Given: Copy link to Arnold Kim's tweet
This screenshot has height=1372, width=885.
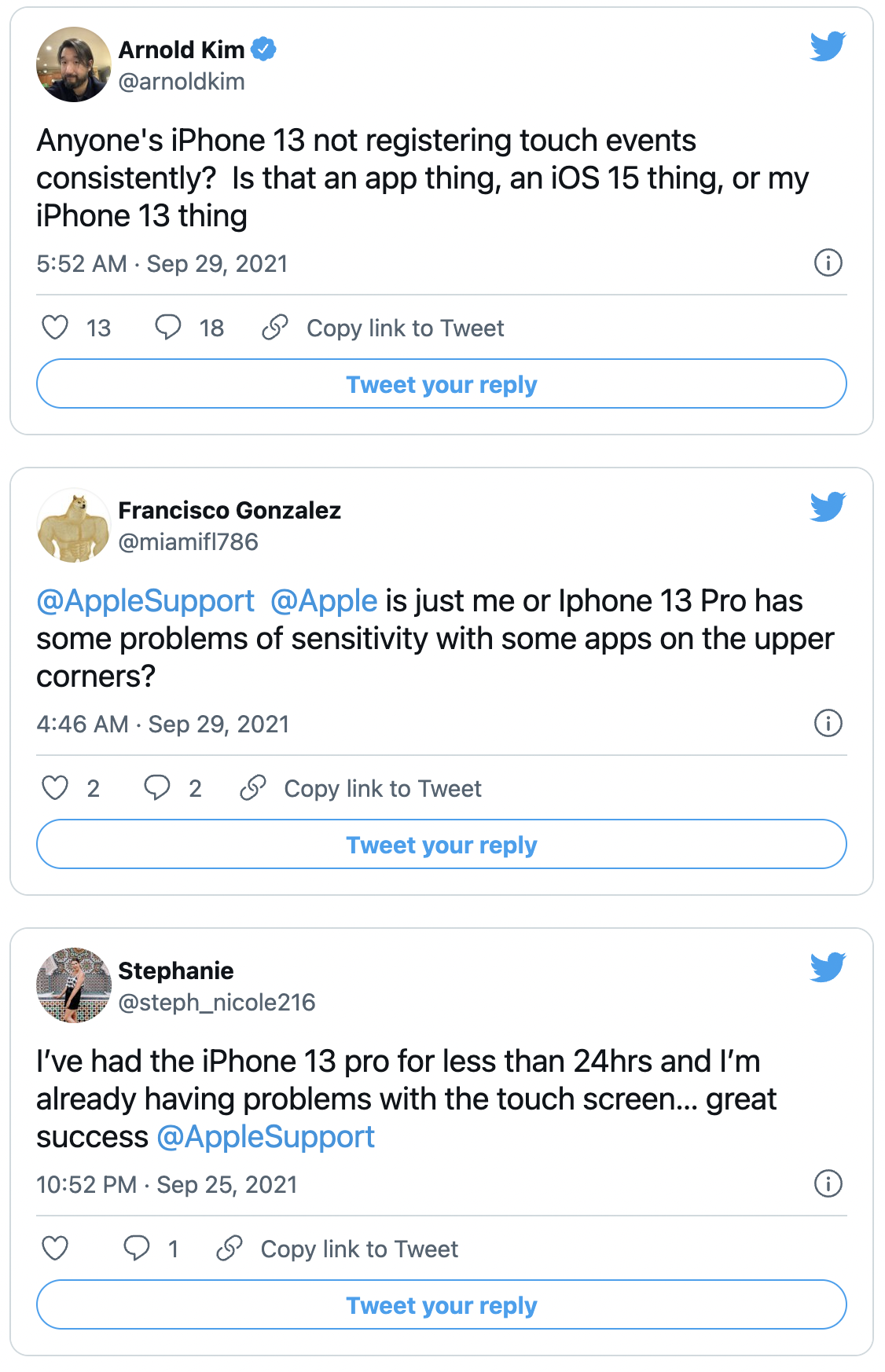Looking at the screenshot, I should [x=383, y=328].
